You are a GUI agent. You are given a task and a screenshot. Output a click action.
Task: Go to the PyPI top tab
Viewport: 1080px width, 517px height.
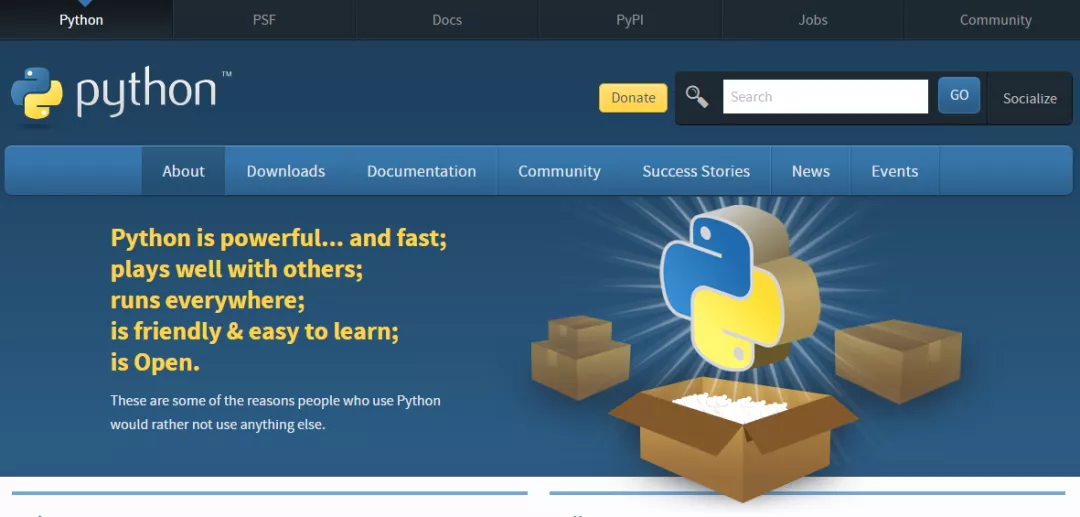pos(630,20)
